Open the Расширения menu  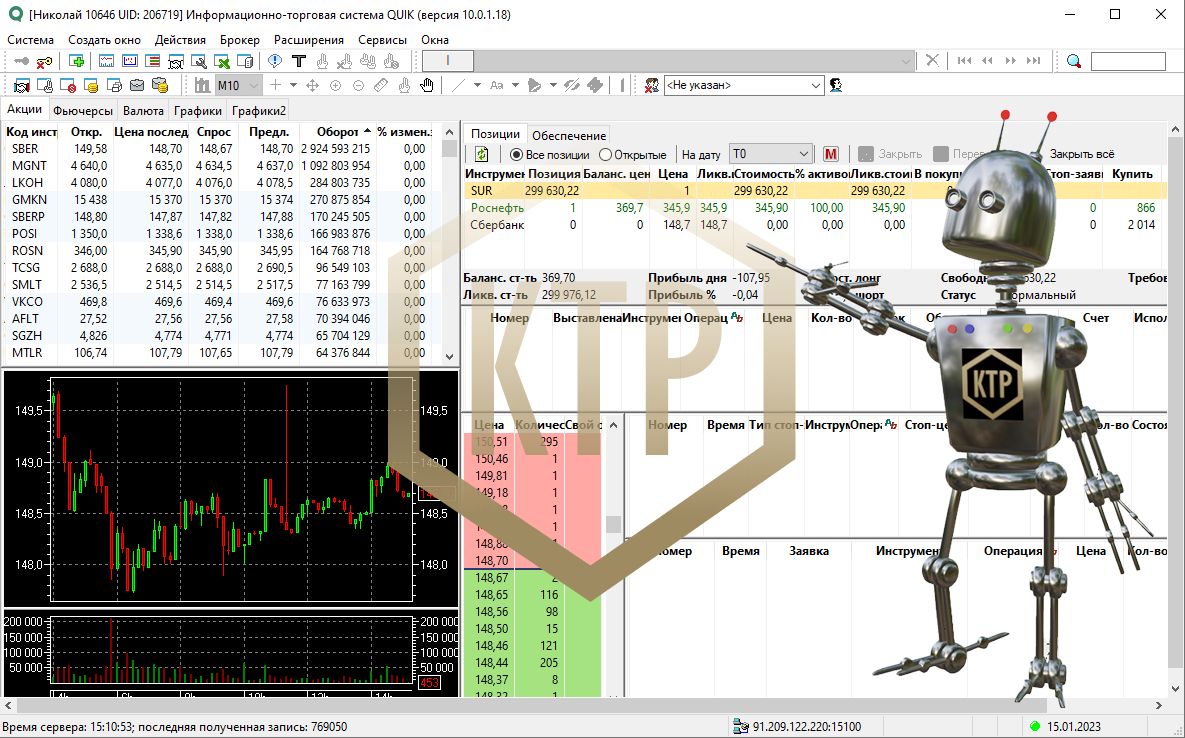pyautogui.click(x=308, y=40)
